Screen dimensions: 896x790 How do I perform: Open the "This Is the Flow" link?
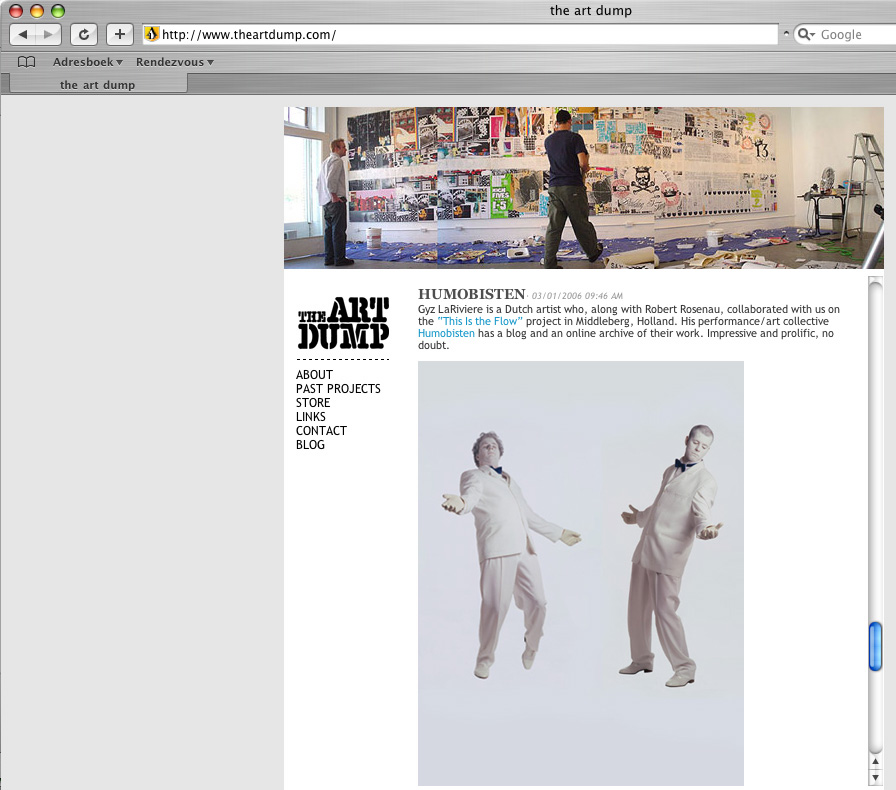480,321
